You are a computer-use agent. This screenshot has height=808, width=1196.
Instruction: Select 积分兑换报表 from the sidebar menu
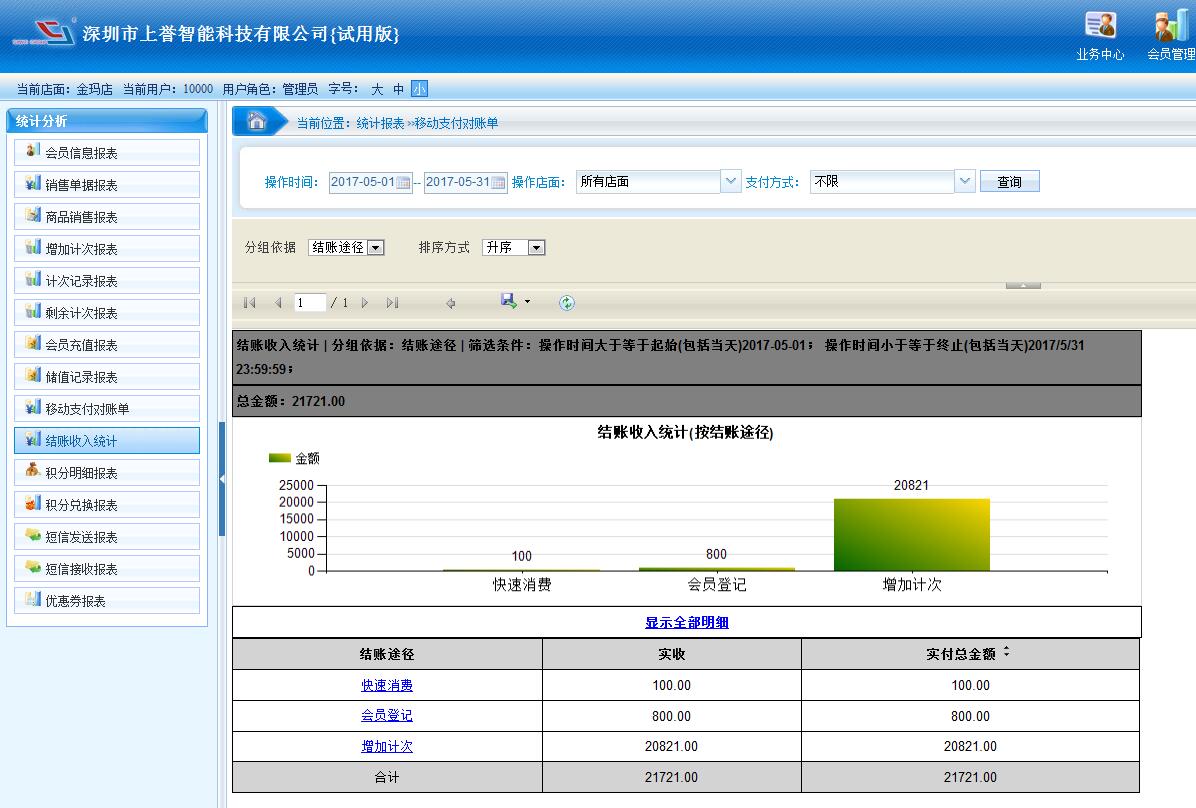point(107,505)
